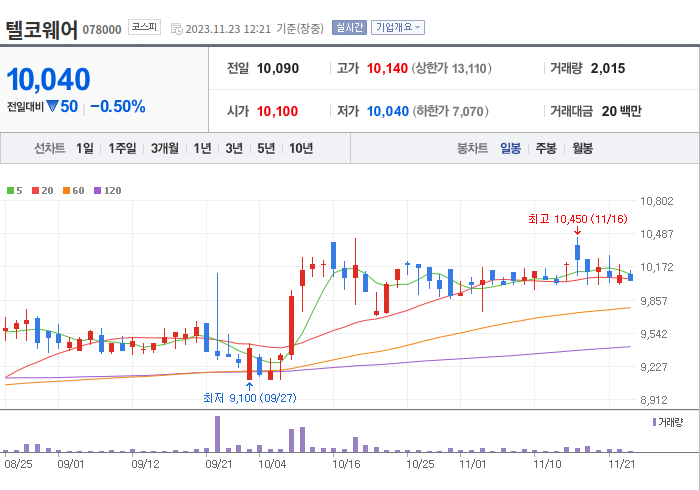Click the 실시간 button
The height and width of the screenshot is (490, 700).
tap(349, 28)
